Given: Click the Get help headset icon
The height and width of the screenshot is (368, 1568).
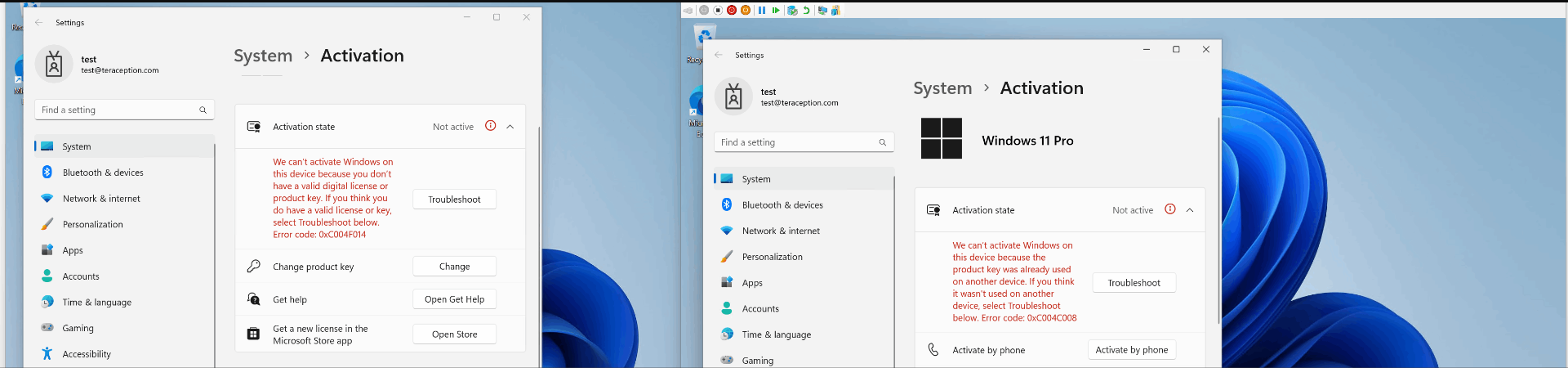Looking at the screenshot, I should coord(254,299).
